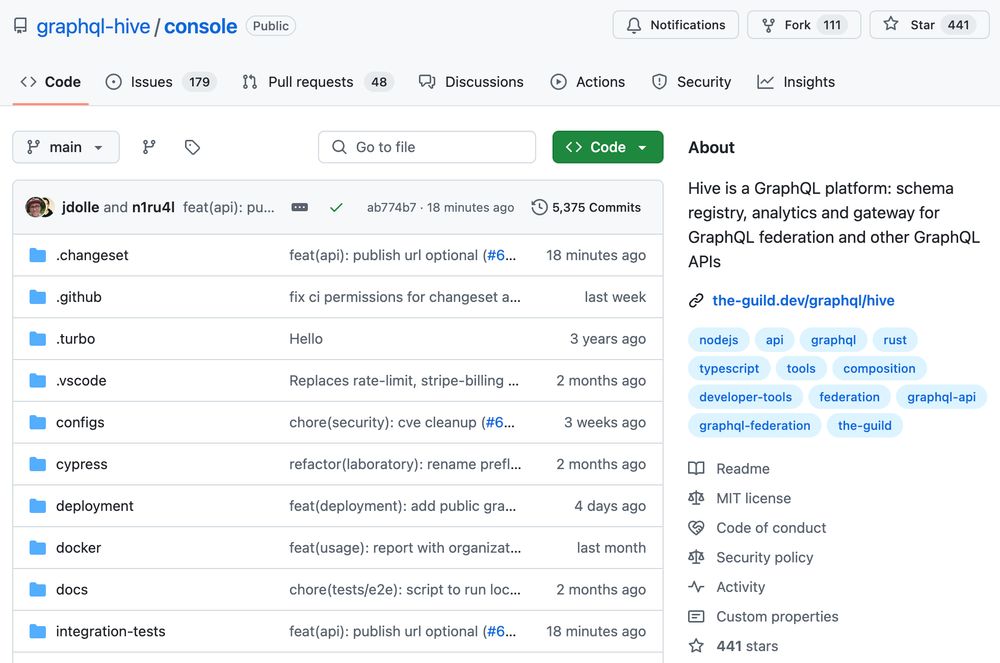The height and width of the screenshot is (663, 1000).
Task: Select the the-guild topic tag
Action: tap(865, 426)
